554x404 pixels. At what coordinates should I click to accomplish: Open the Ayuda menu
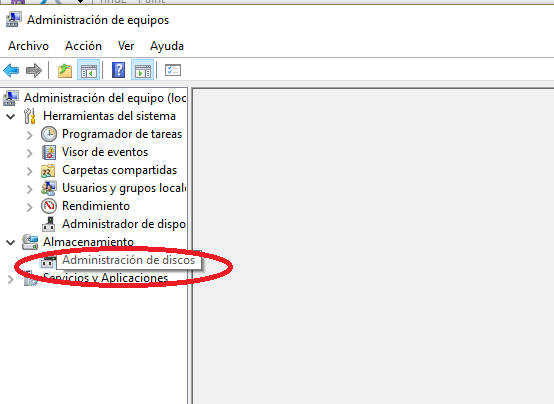167,46
